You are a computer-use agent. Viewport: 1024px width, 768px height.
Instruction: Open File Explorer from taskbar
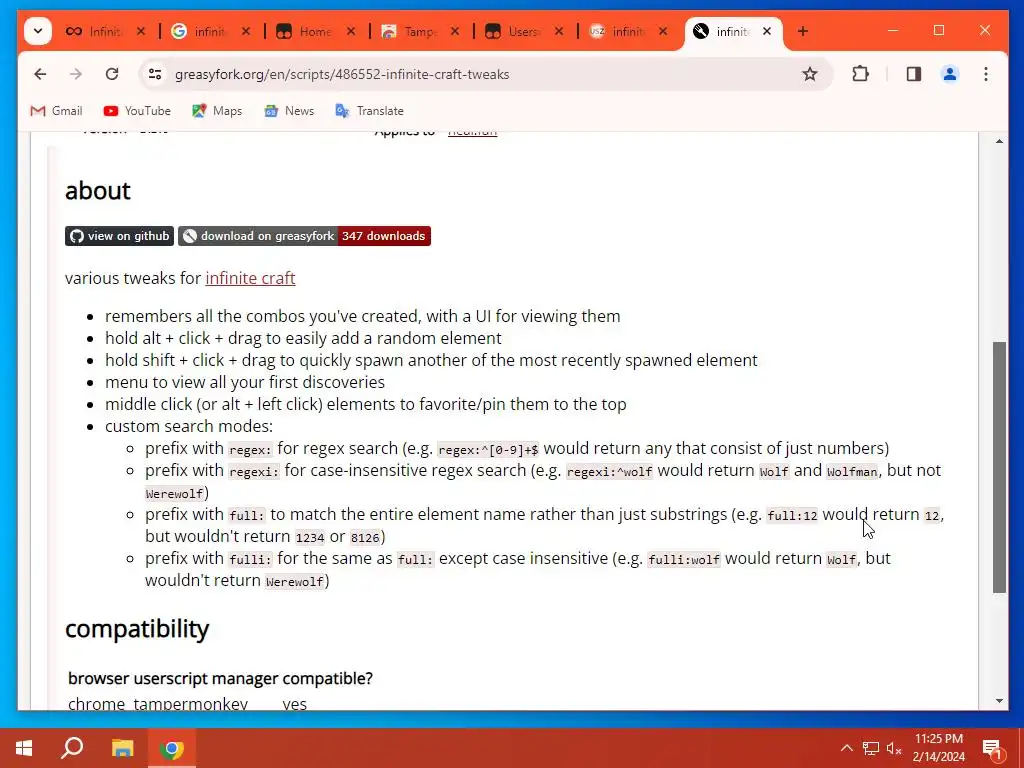click(122, 748)
